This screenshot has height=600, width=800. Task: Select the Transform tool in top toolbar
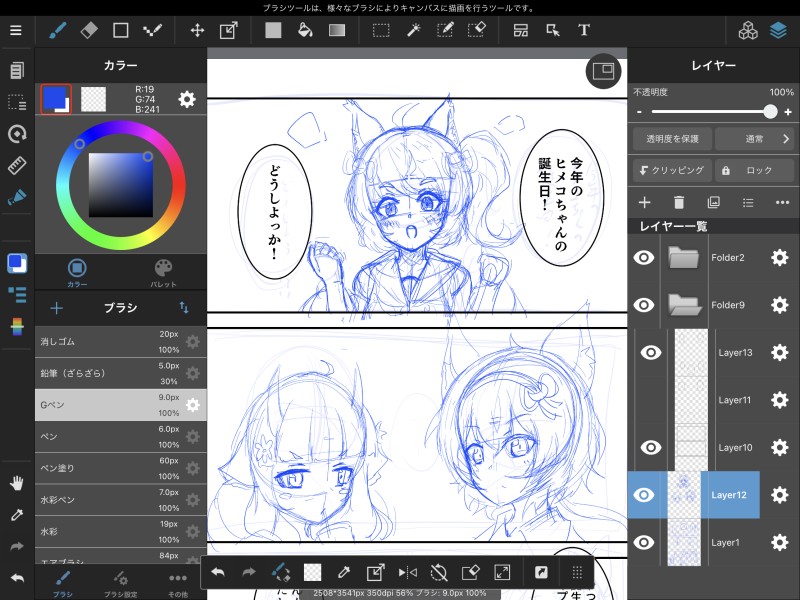point(229,31)
